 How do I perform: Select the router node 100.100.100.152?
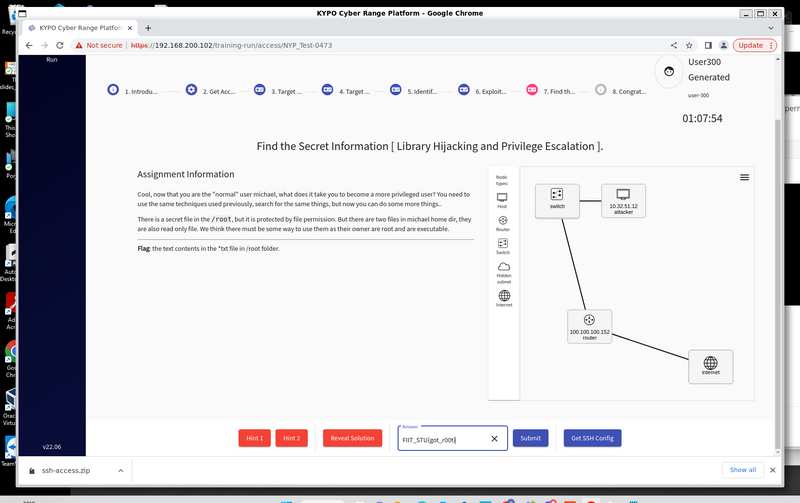click(x=589, y=326)
